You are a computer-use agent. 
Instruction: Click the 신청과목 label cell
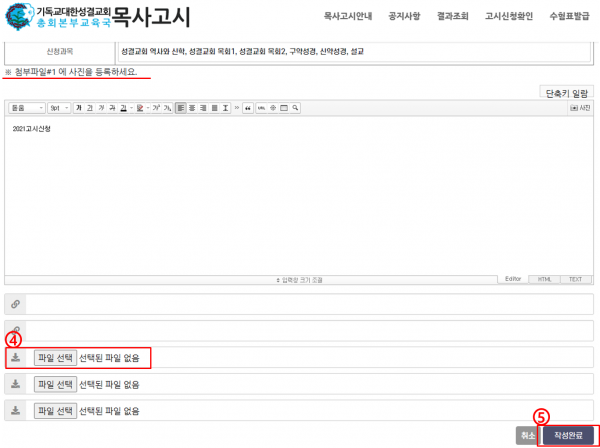[60, 51]
